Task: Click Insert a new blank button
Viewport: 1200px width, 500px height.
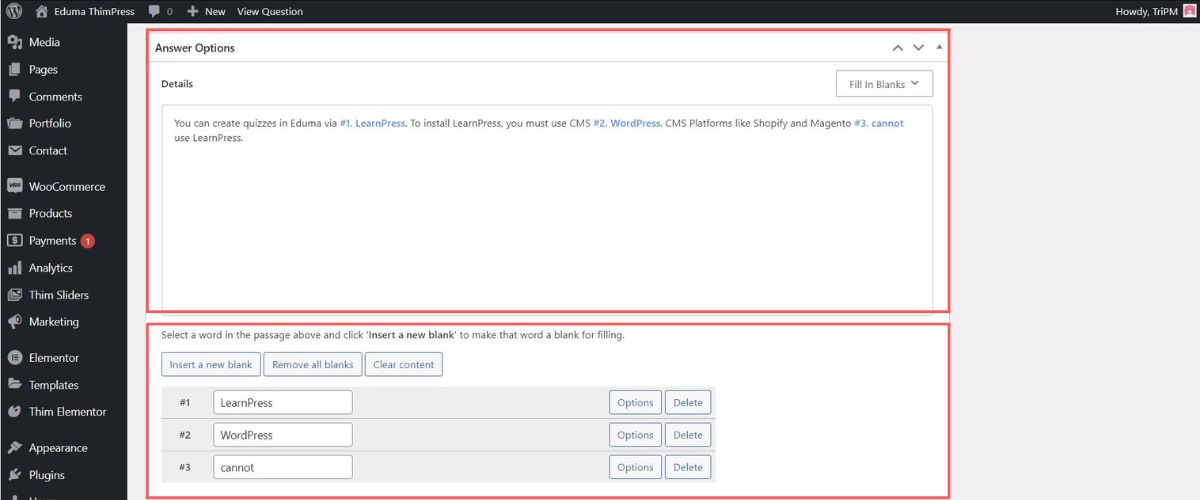Action: pyautogui.click(x=211, y=364)
